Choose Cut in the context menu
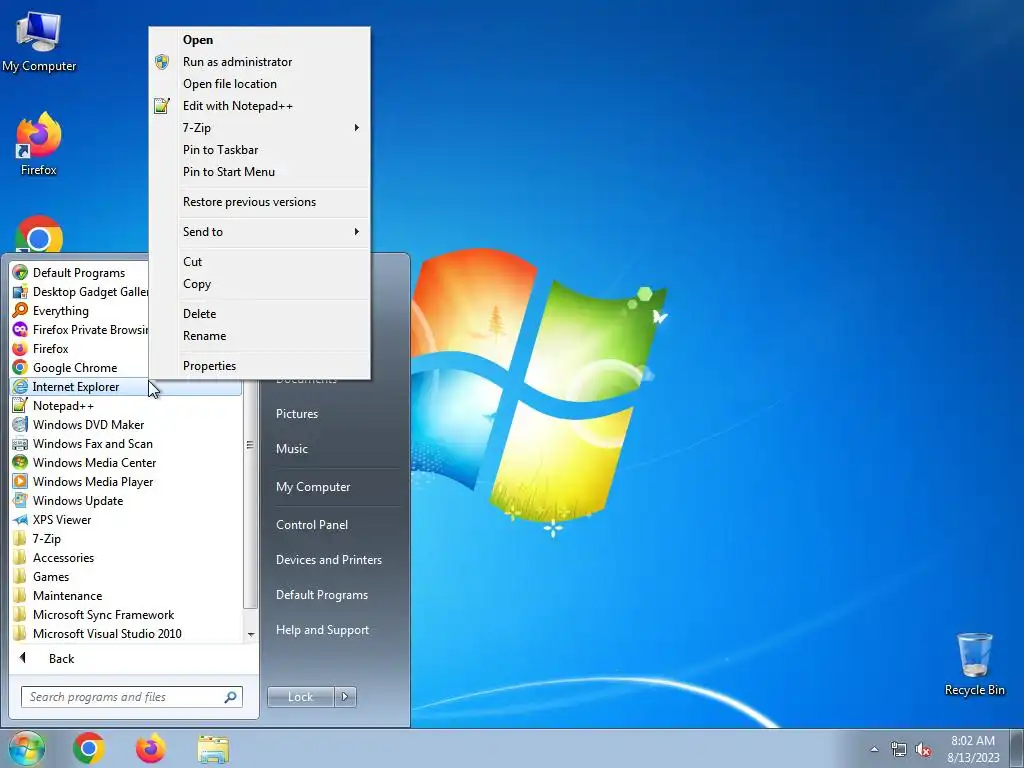Viewport: 1024px width, 768px height. click(x=260, y=262)
